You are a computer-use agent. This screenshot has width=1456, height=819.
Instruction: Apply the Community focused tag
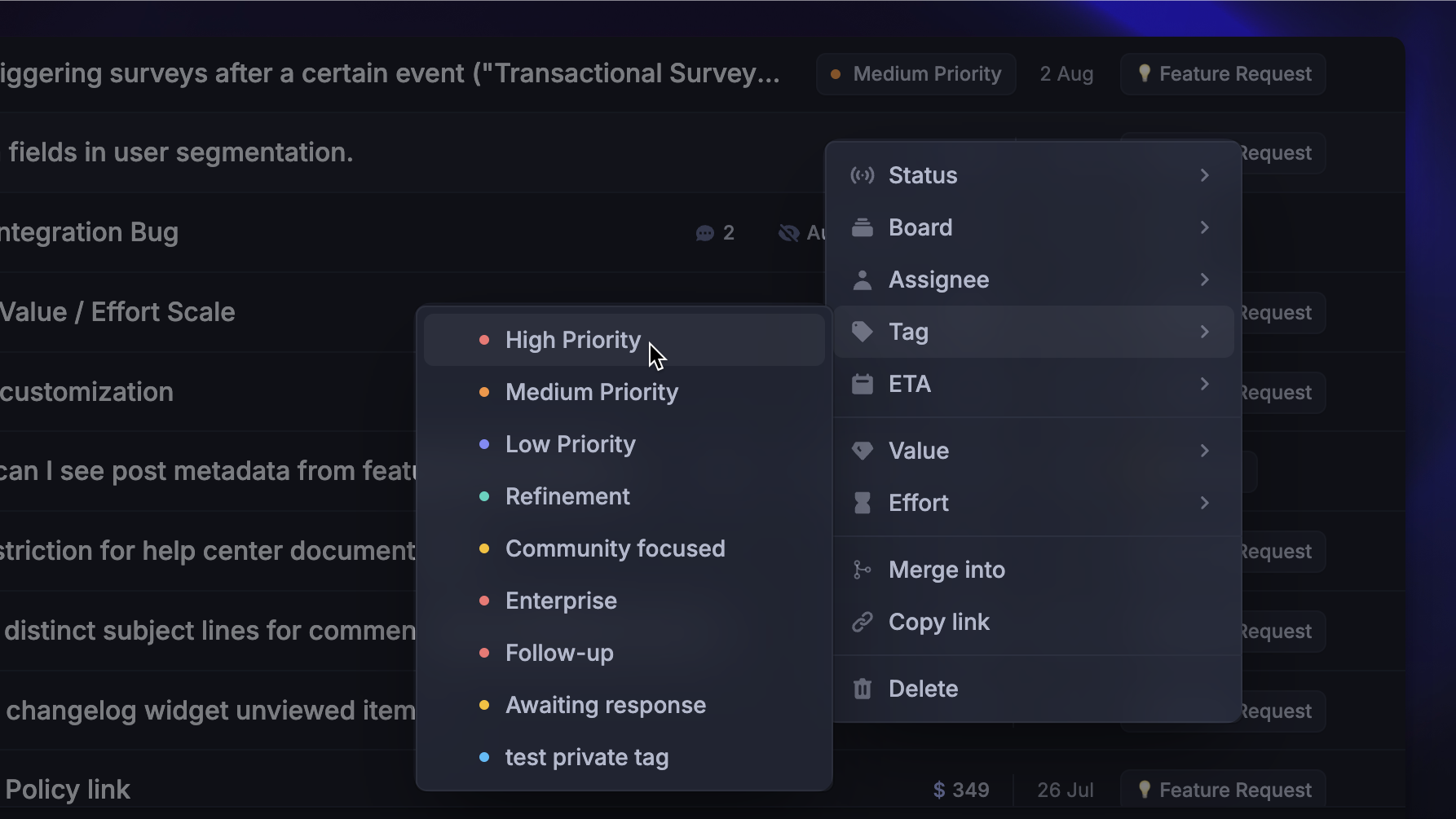click(x=615, y=548)
